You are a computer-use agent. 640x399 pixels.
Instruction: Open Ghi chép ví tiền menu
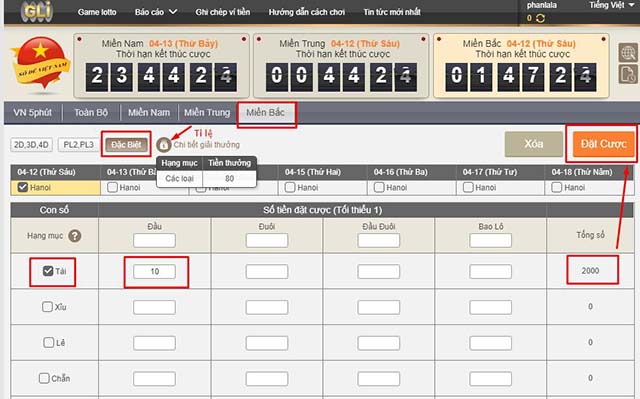click(222, 12)
